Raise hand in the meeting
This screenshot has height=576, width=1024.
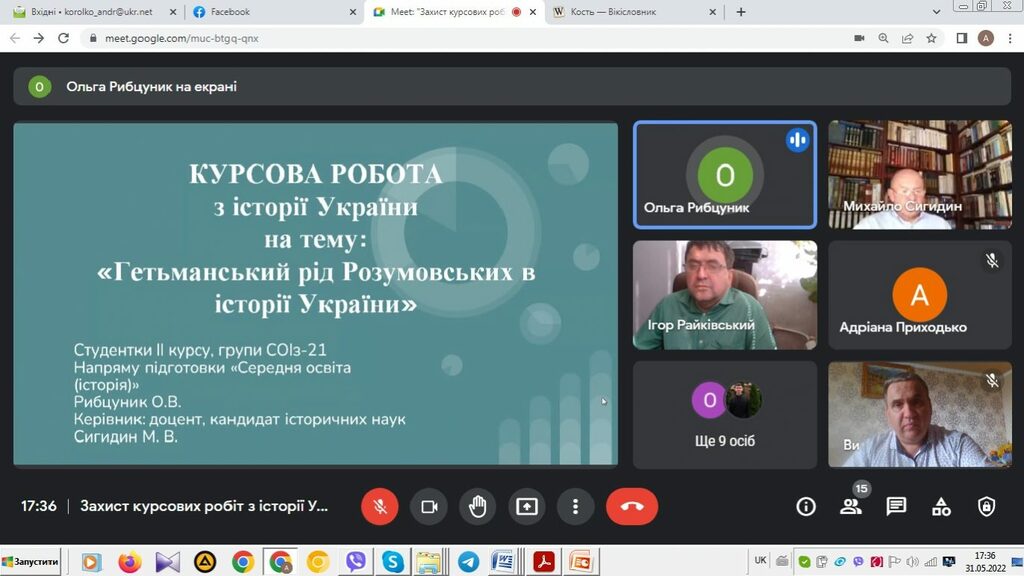[x=478, y=506]
